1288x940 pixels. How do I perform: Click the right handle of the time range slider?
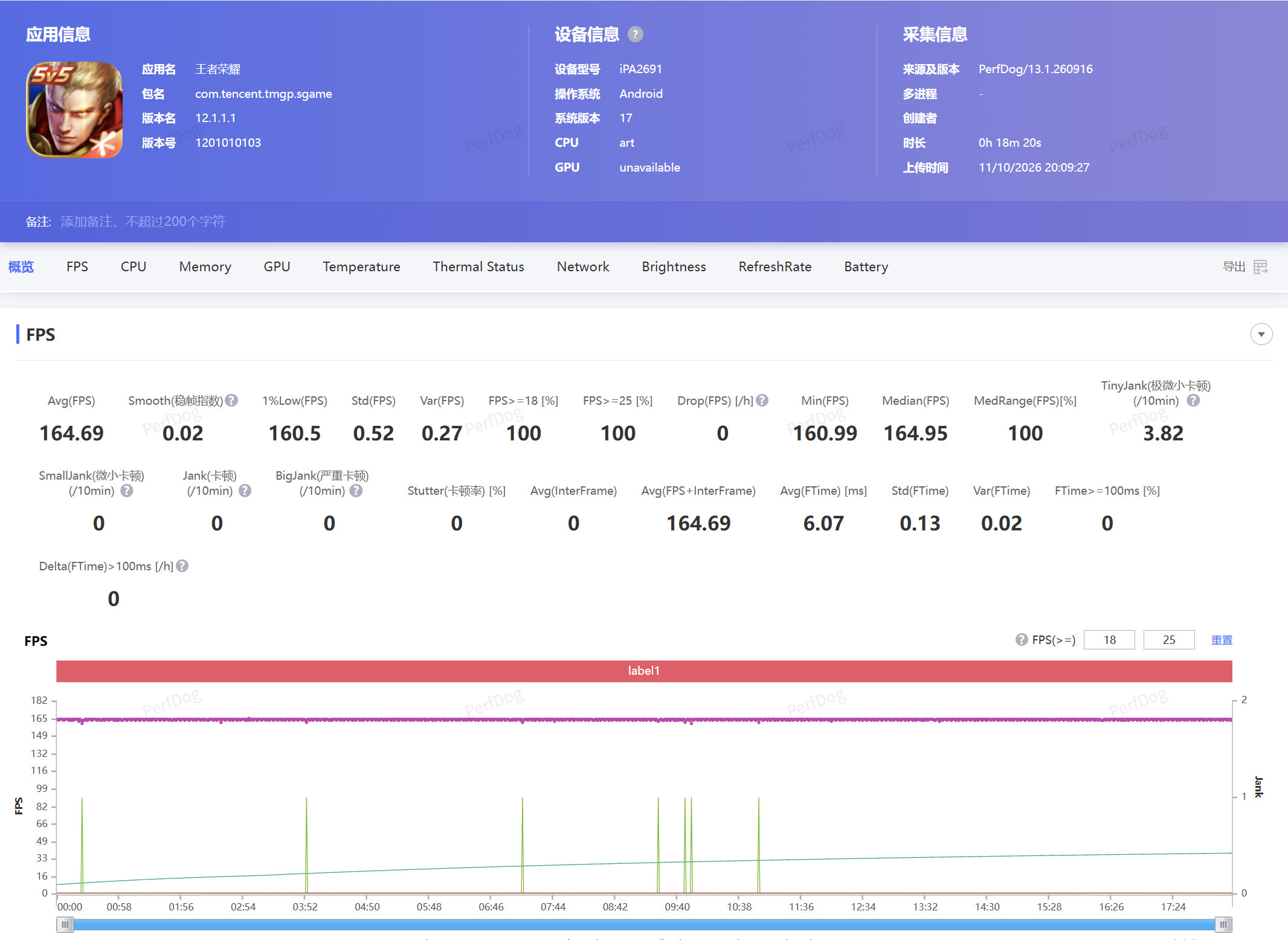click(1223, 924)
